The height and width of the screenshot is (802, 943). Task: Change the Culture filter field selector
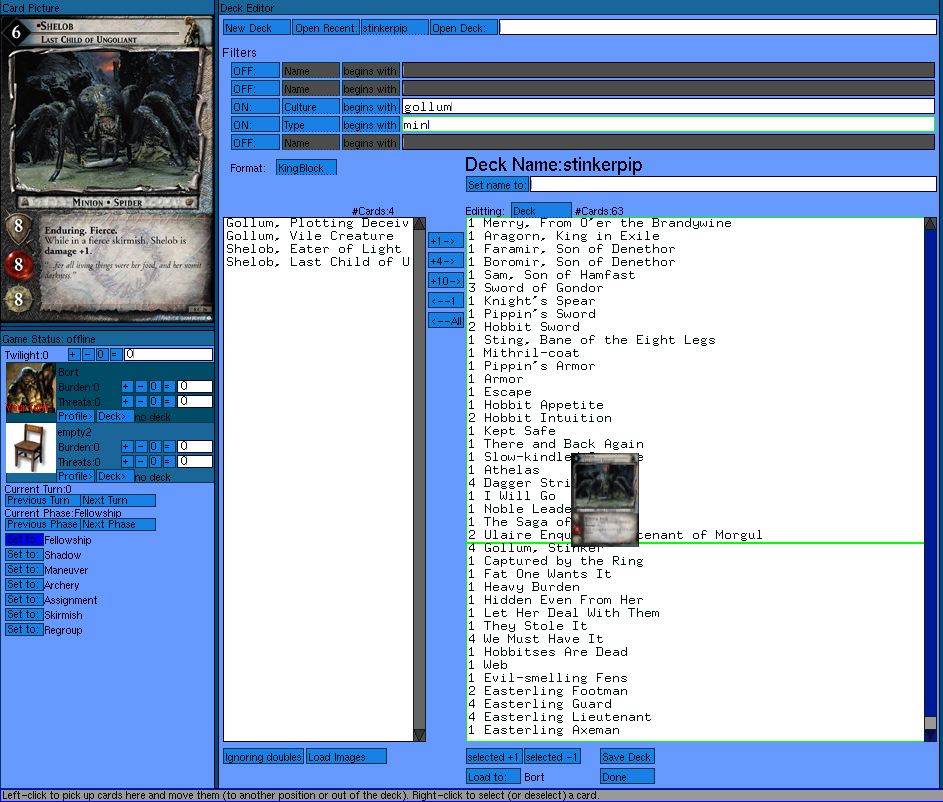[x=310, y=106]
